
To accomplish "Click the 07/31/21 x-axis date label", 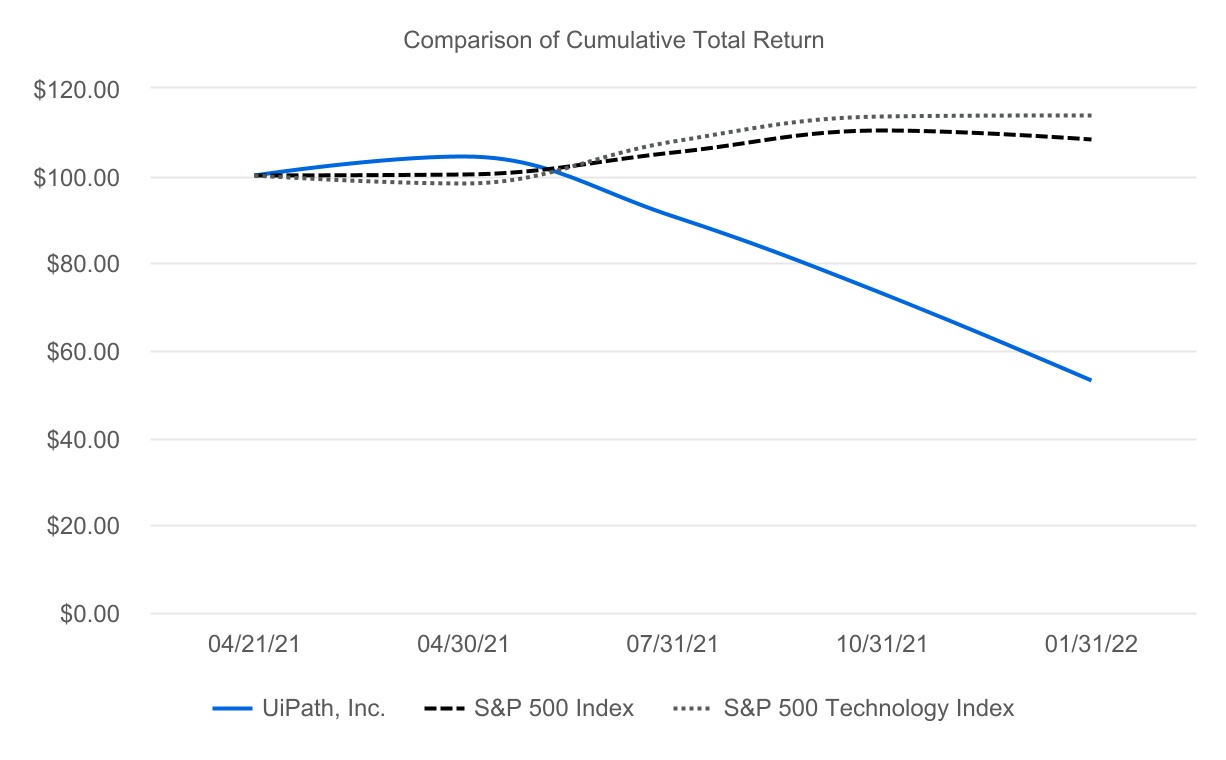I will pyautogui.click(x=672, y=645).
